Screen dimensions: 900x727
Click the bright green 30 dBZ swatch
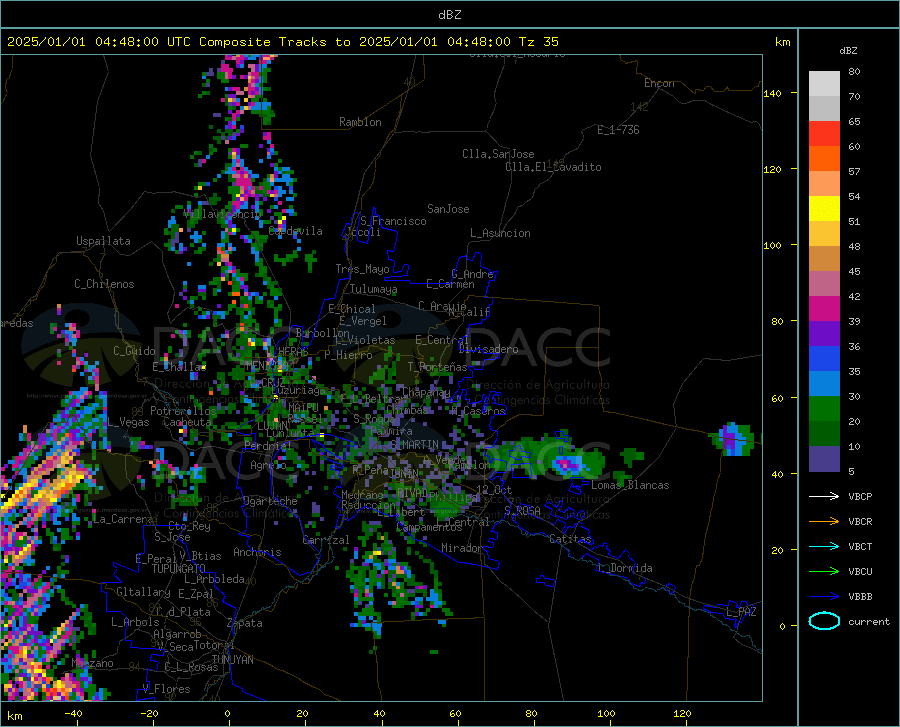point(824,409)
